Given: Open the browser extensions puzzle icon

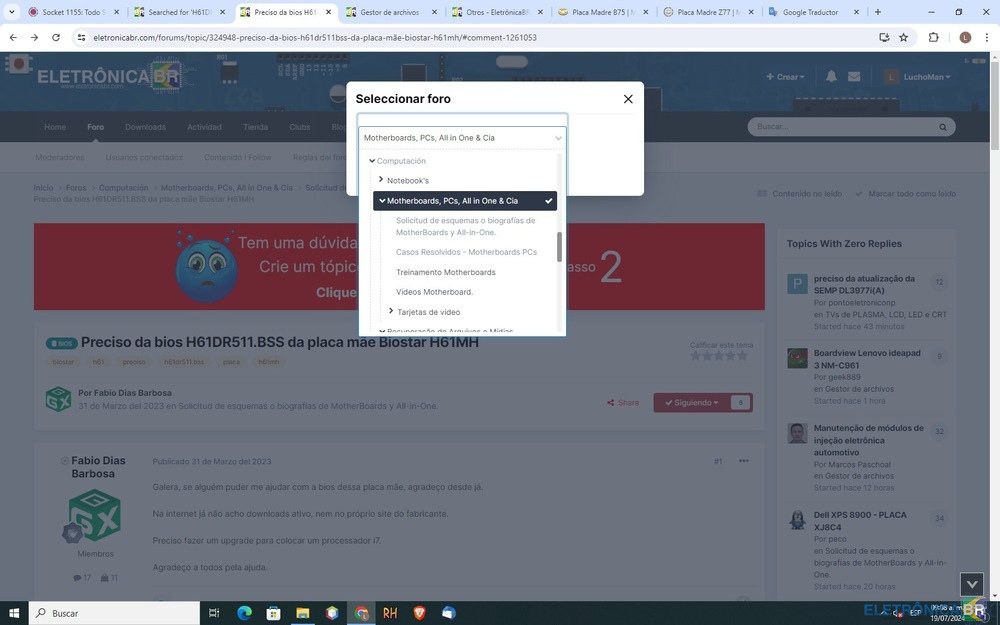Looking at the screenshot, I should pyautogui.click(x=933, y=37).
